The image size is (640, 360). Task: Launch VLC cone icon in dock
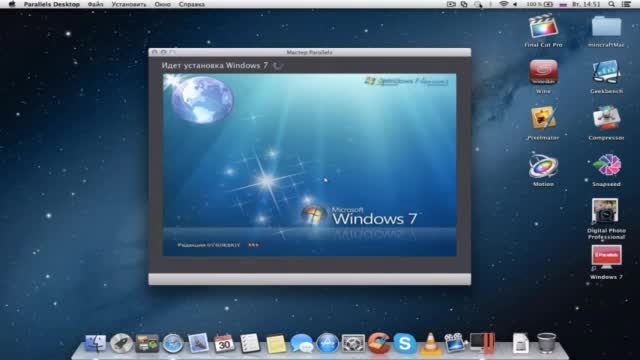click(x=430, y=343)
